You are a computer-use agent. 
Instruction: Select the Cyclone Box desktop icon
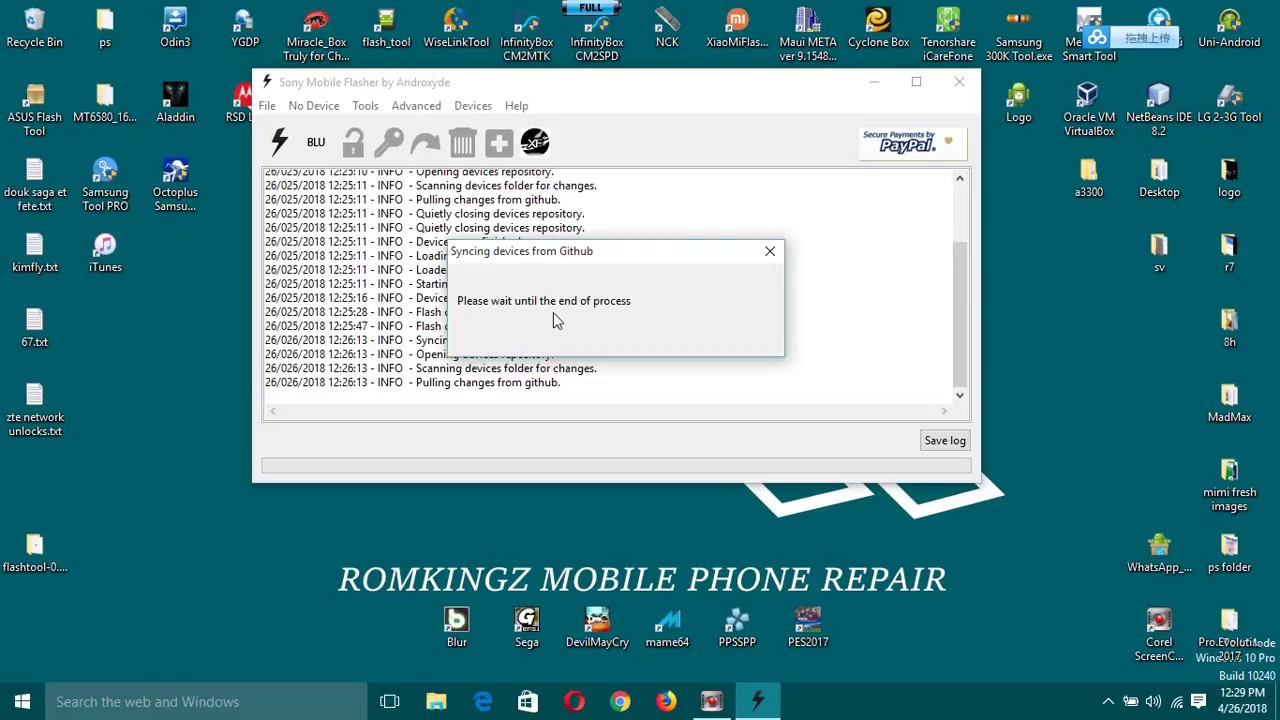(x=878, y=28)
